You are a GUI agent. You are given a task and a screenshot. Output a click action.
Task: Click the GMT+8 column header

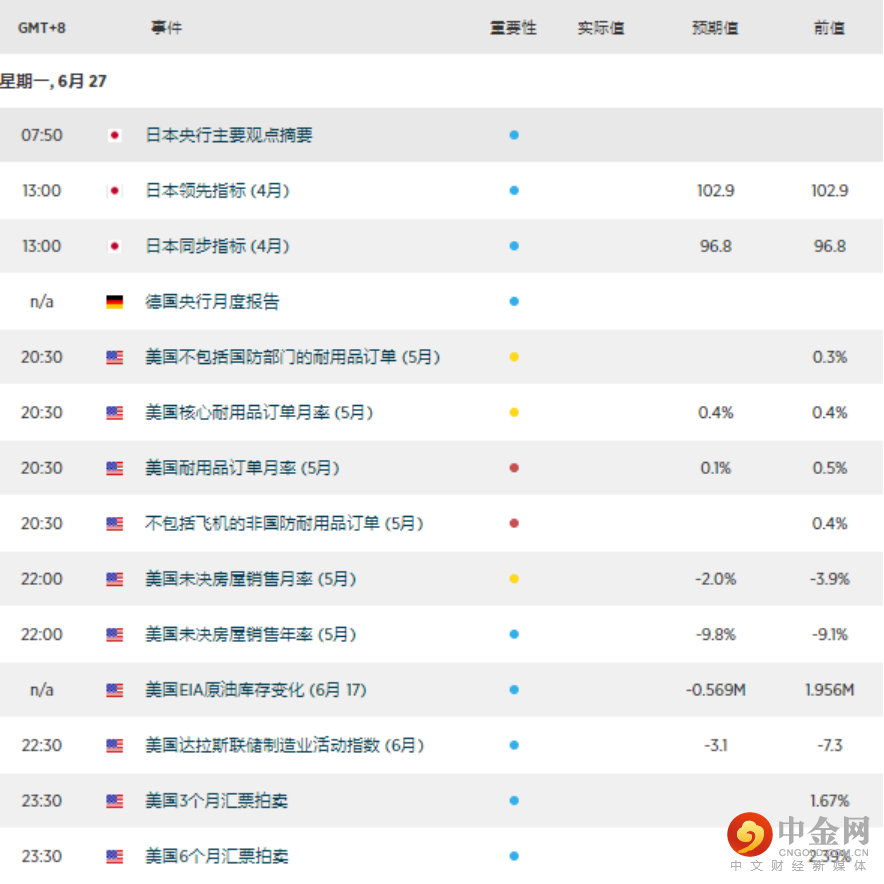[x=42, y=28]
